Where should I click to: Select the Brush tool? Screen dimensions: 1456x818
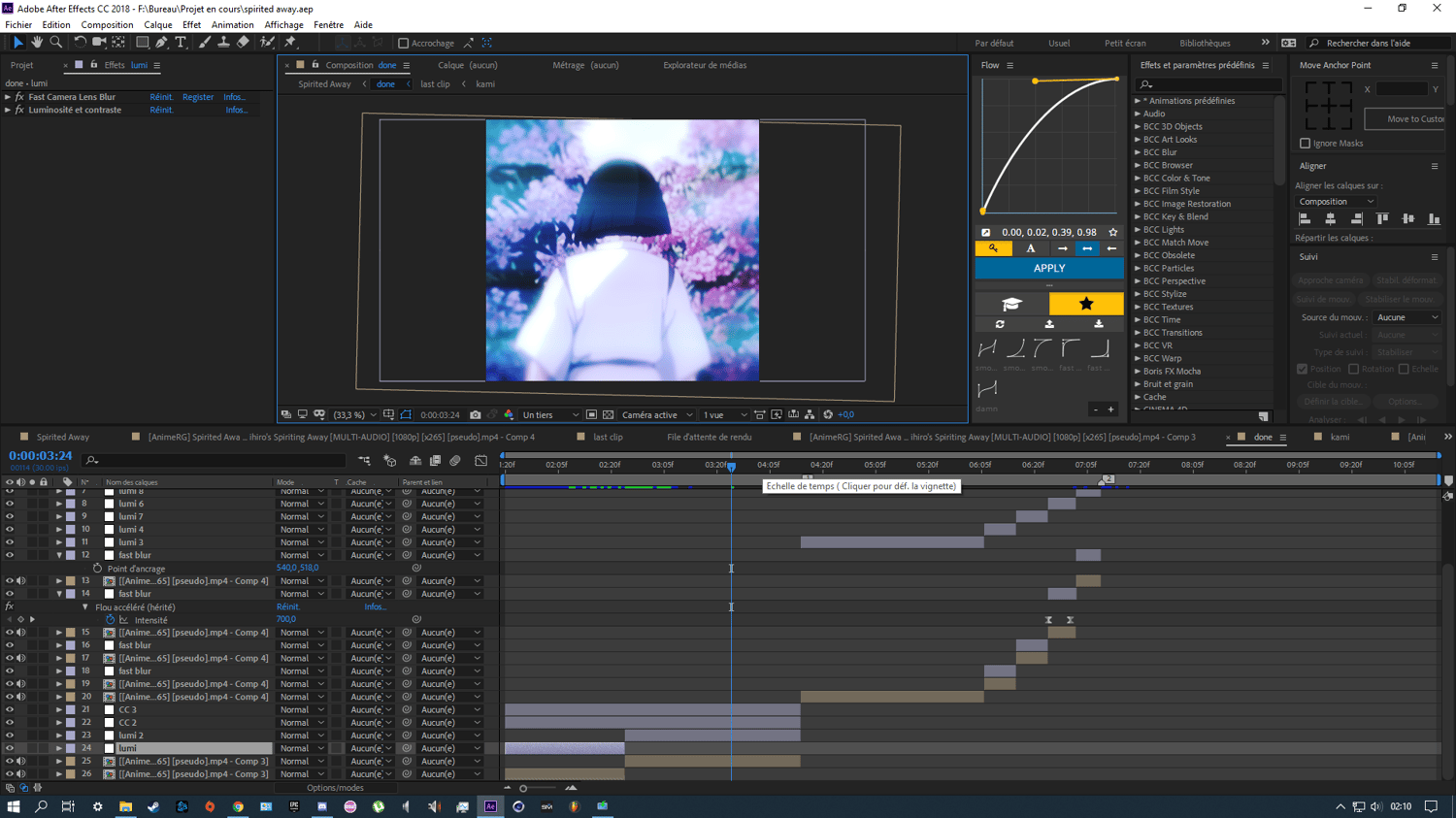tap(204, 43)
